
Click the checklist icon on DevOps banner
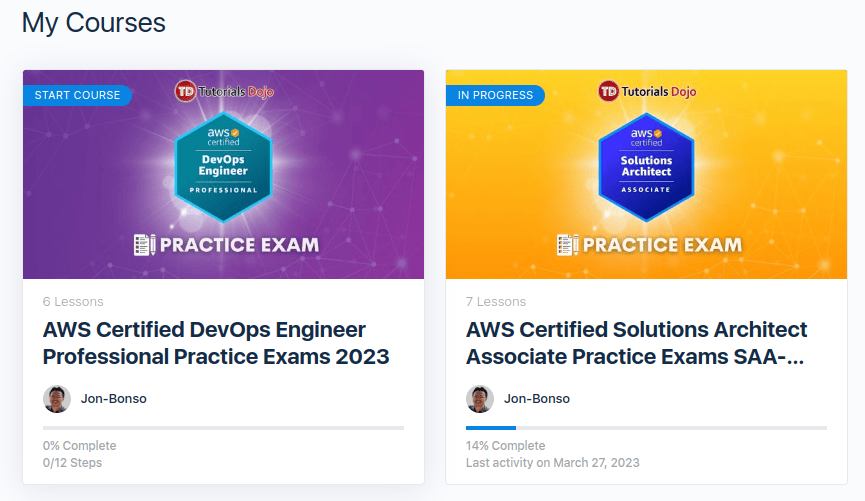click(x=145, y=244)
